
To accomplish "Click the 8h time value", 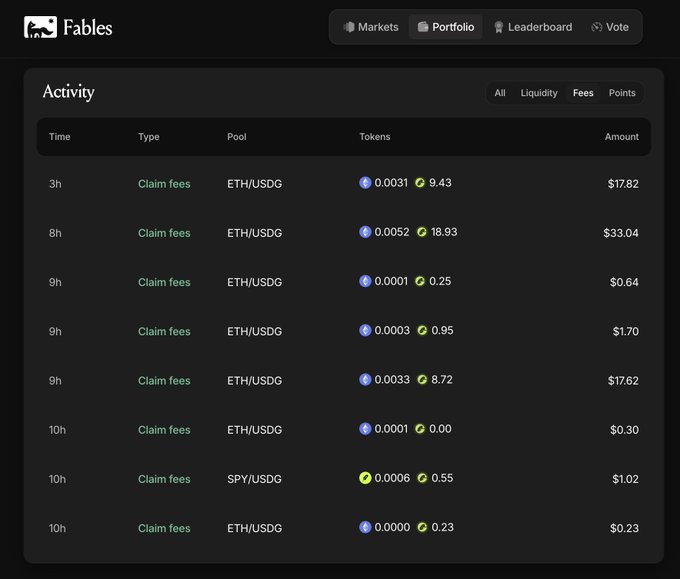I will click(55, 233).
